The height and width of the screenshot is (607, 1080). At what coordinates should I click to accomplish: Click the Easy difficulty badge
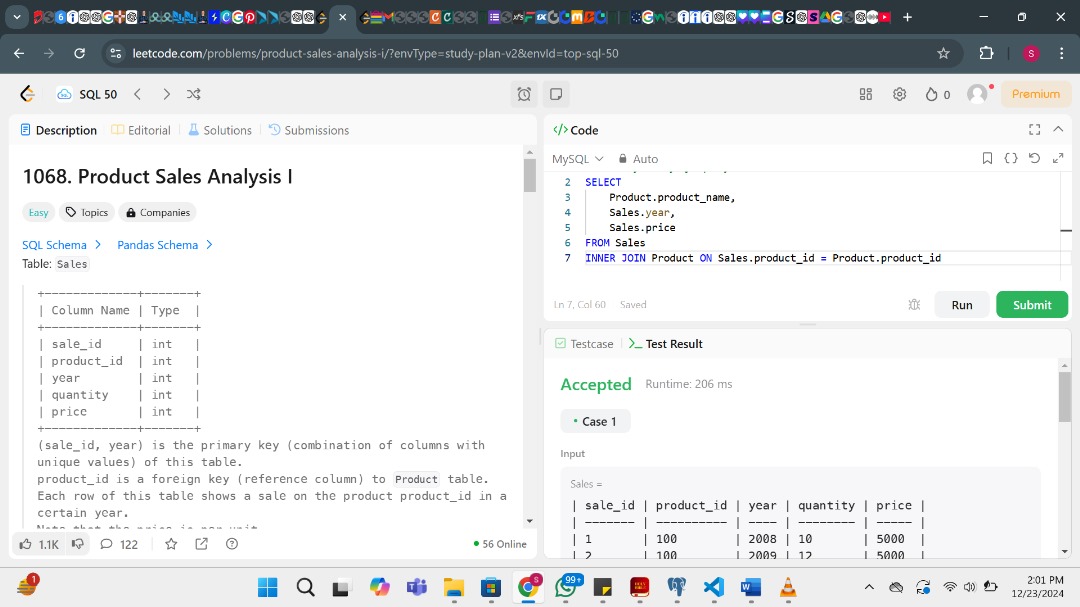click(39, 212)
